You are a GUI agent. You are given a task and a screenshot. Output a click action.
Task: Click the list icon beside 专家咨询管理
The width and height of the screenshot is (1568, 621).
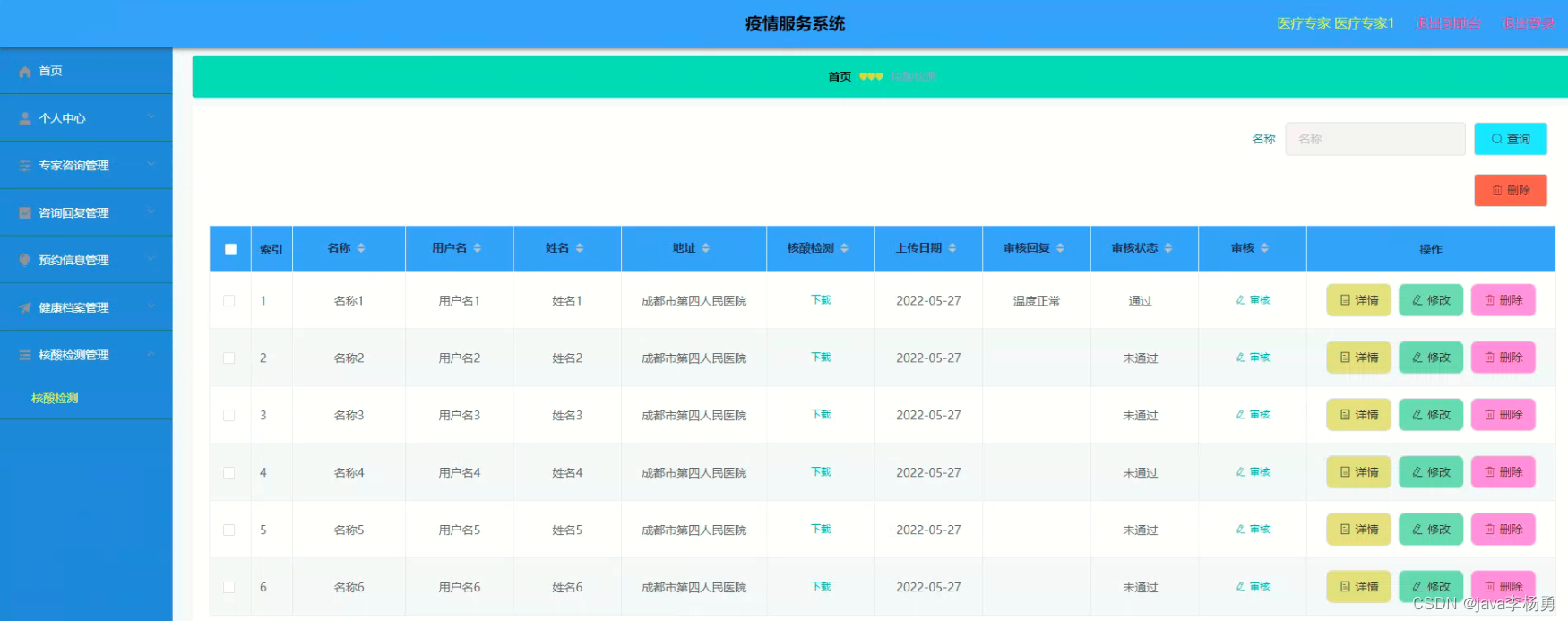[x=25, y=166]
